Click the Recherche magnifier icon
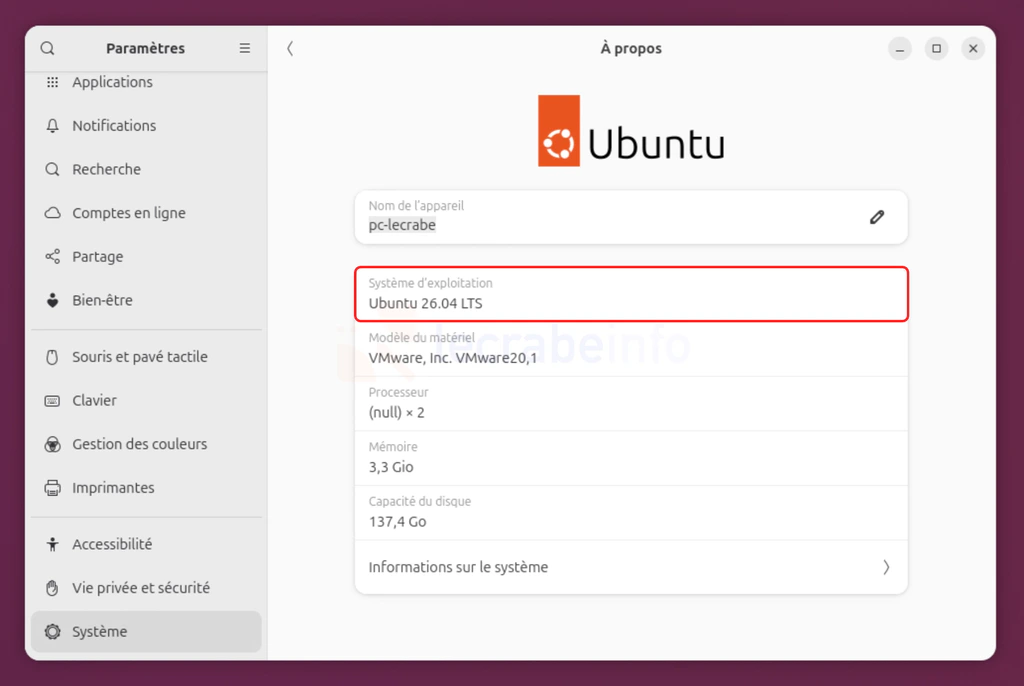The width and height of the screenshot is (1024, 686). [x=52, y=169]
